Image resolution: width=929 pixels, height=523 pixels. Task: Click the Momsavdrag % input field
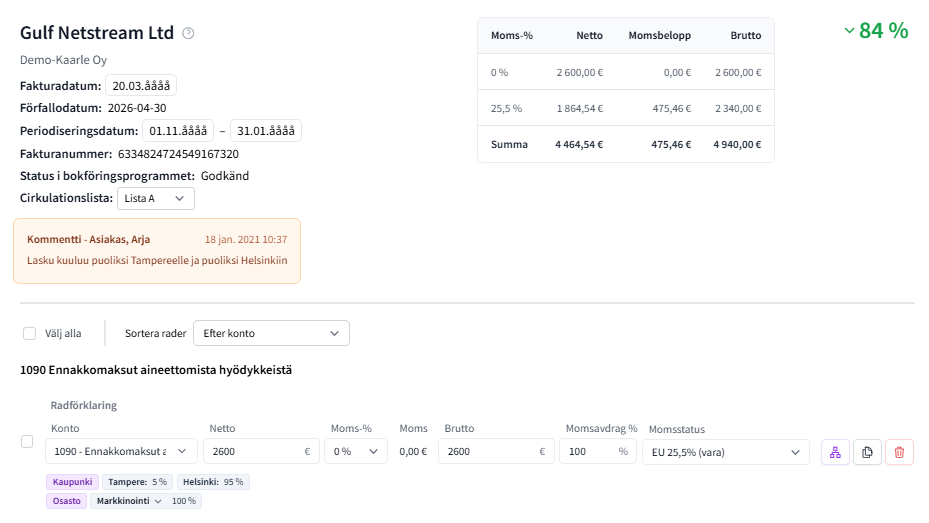590,452
